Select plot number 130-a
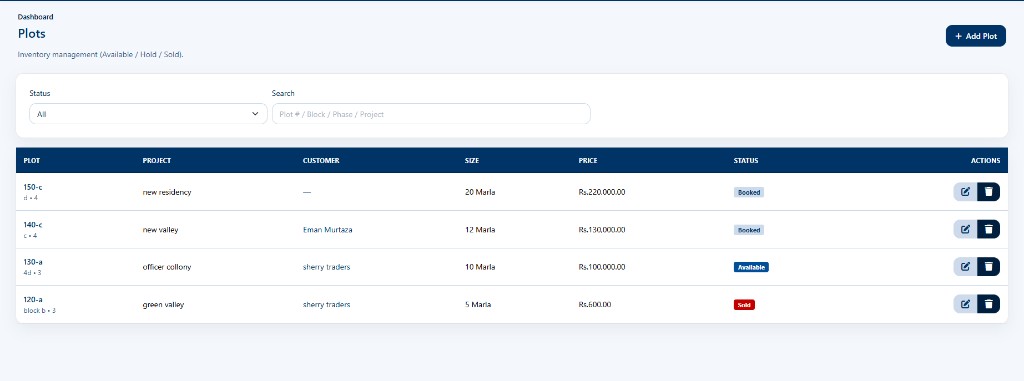1024x381 pixels. point(33,261)
